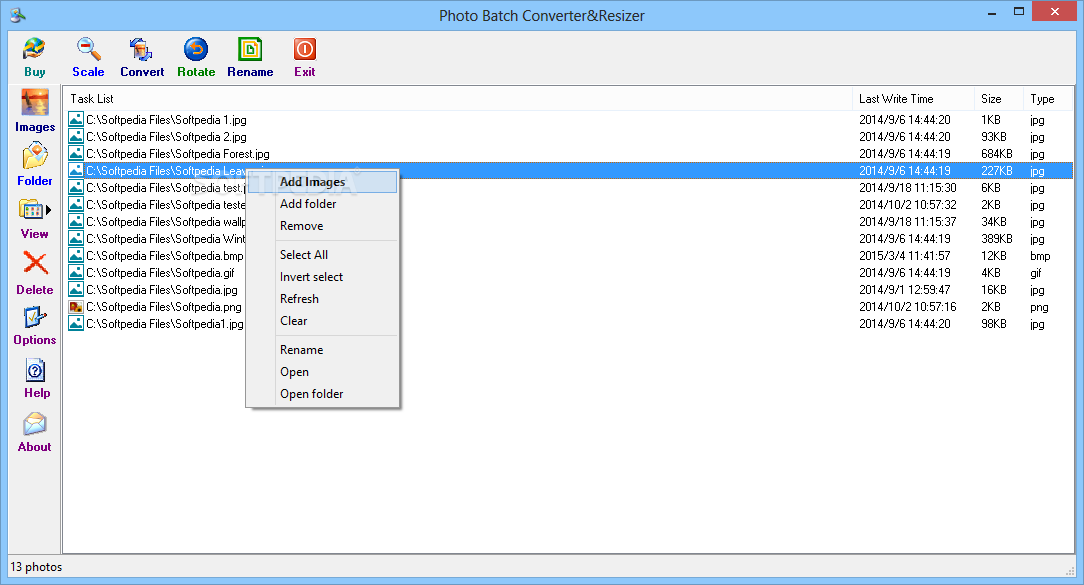Click the 2014/9/1 12:59:47 timestamp

tap(904, 290)
